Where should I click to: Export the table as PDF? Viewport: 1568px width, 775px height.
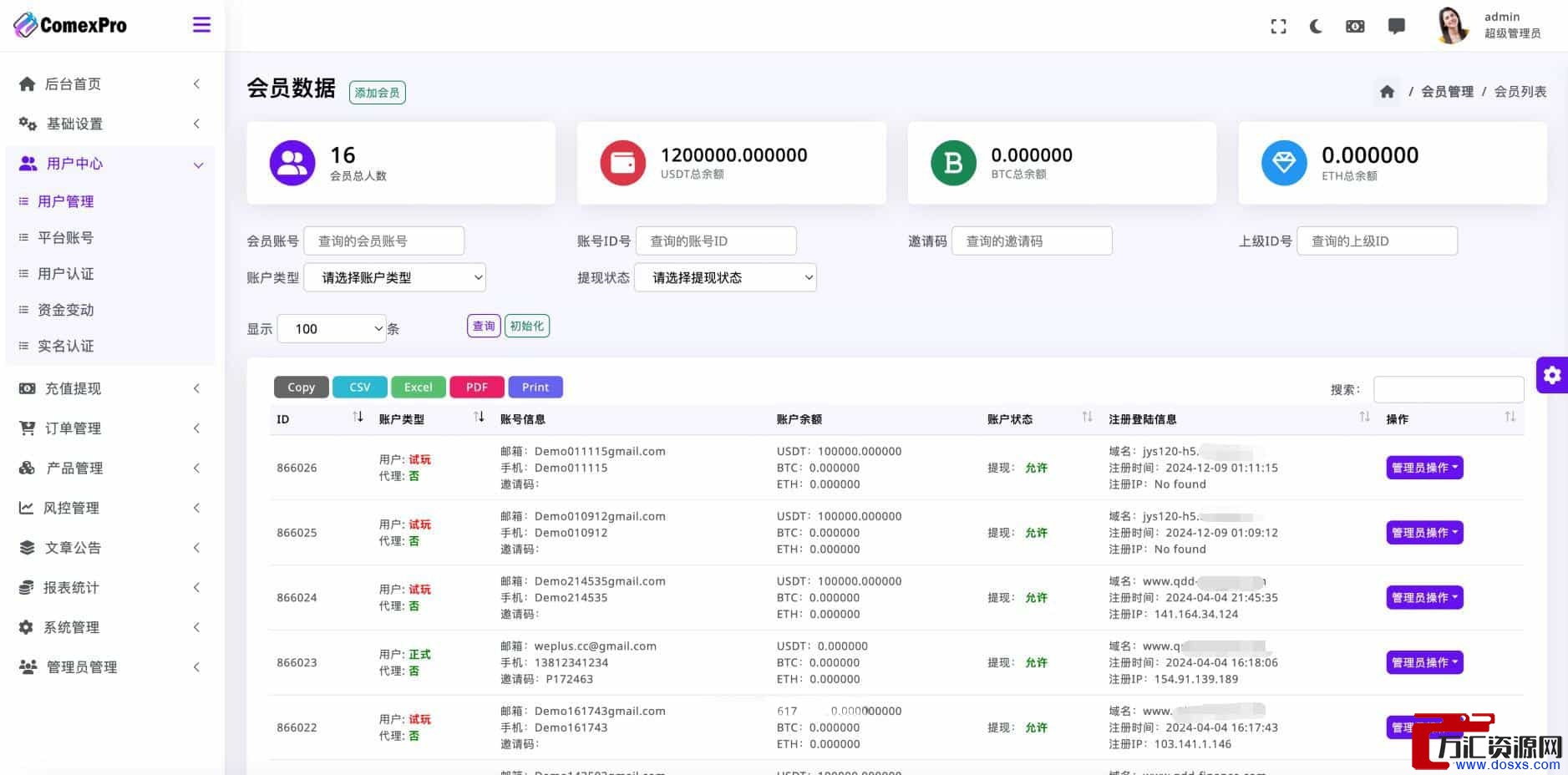click(x=476, y=387)
